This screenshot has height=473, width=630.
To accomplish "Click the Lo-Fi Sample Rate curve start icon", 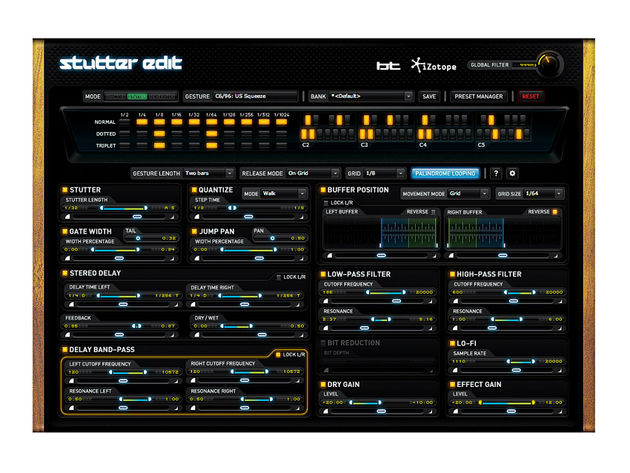I will click(x=455, y=370).
